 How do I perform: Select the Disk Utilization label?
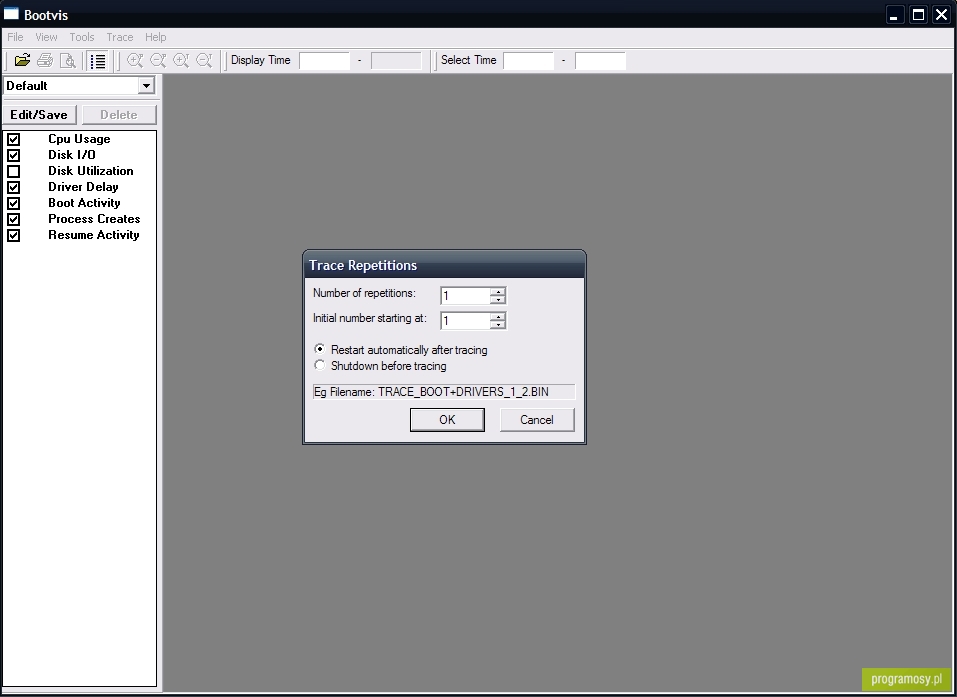[91, 171]
